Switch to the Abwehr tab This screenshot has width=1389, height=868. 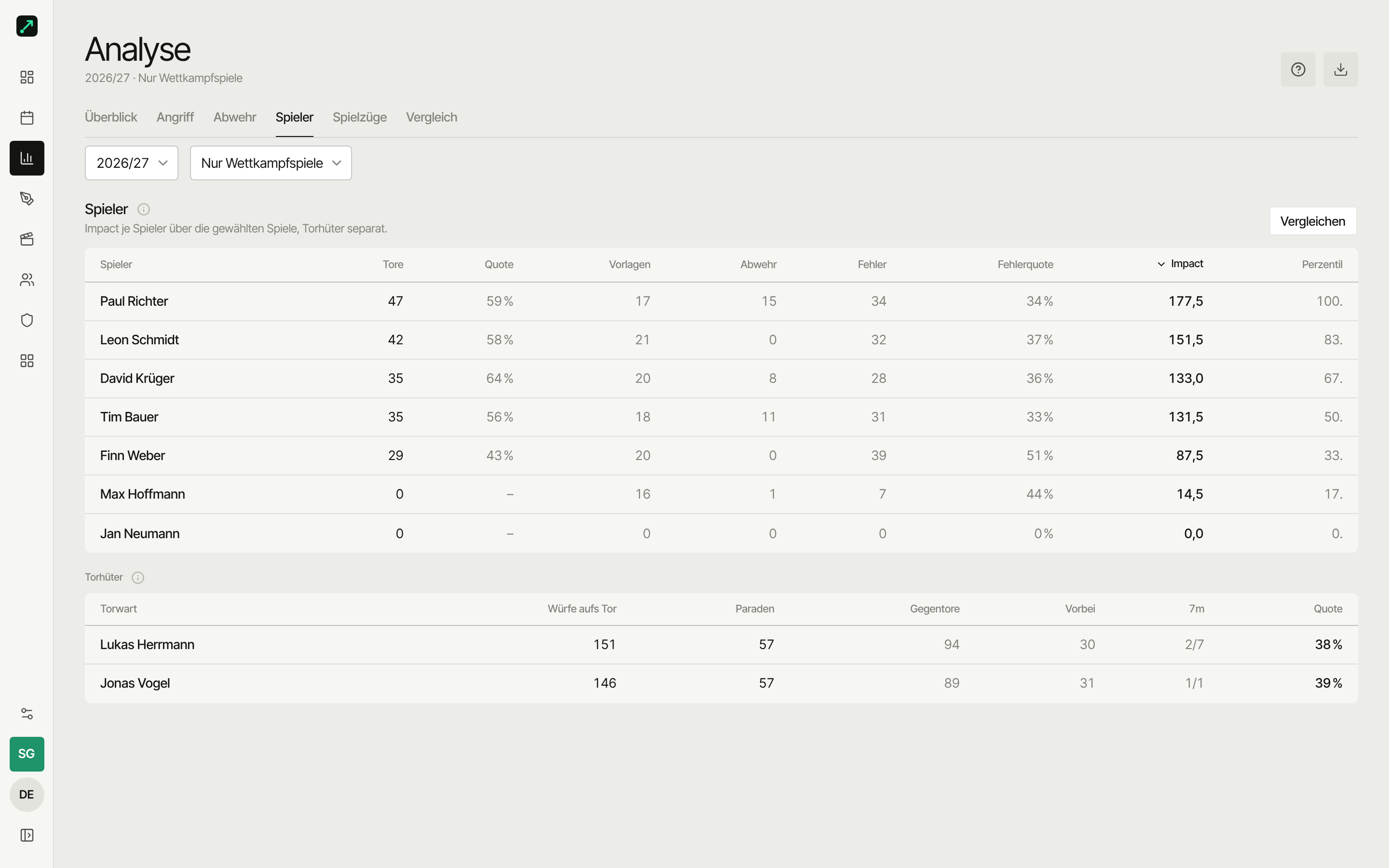(x=235, y=117)
